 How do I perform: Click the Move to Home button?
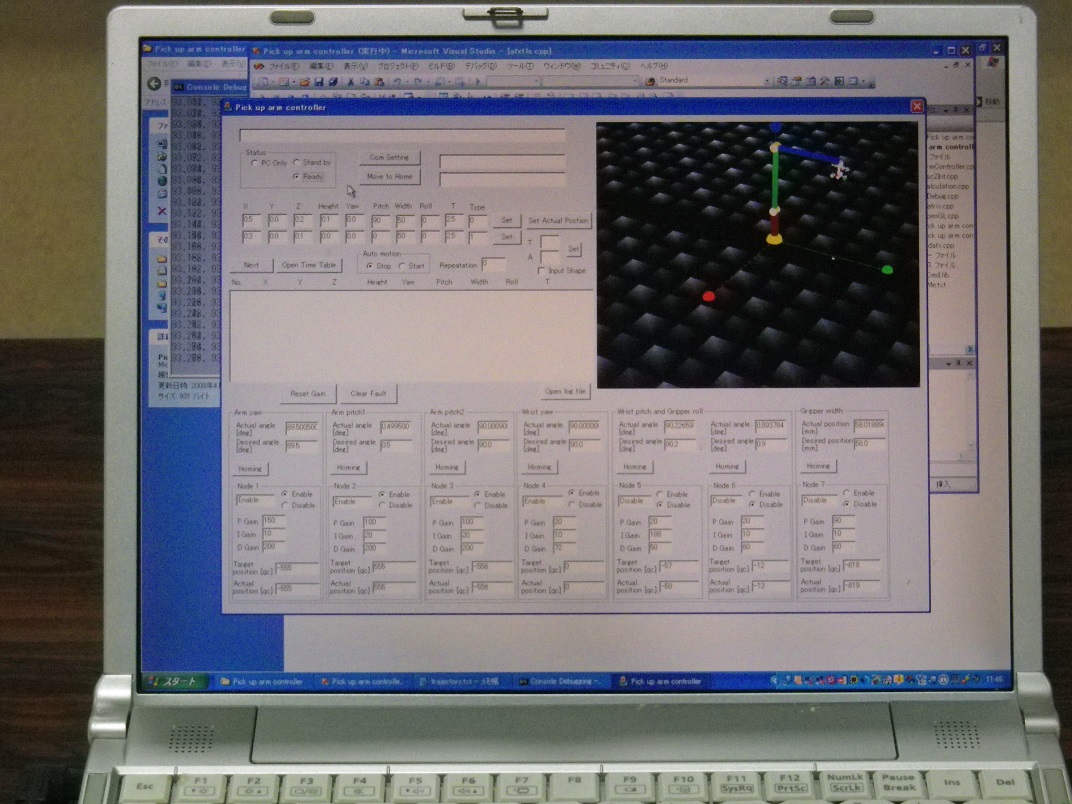[389, 177]
